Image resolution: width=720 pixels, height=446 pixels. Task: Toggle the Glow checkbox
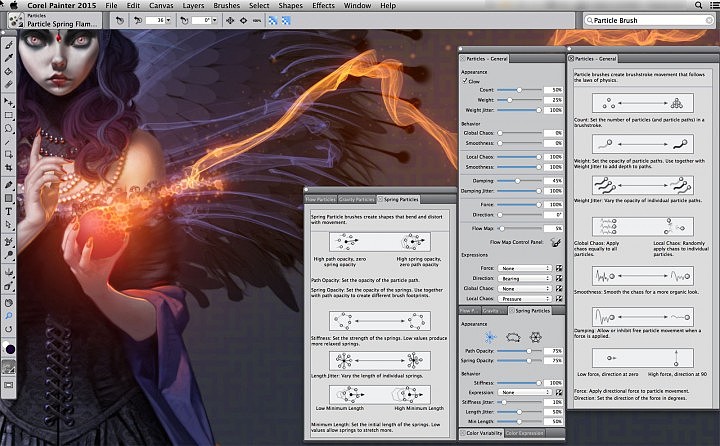tap(465, 82)
